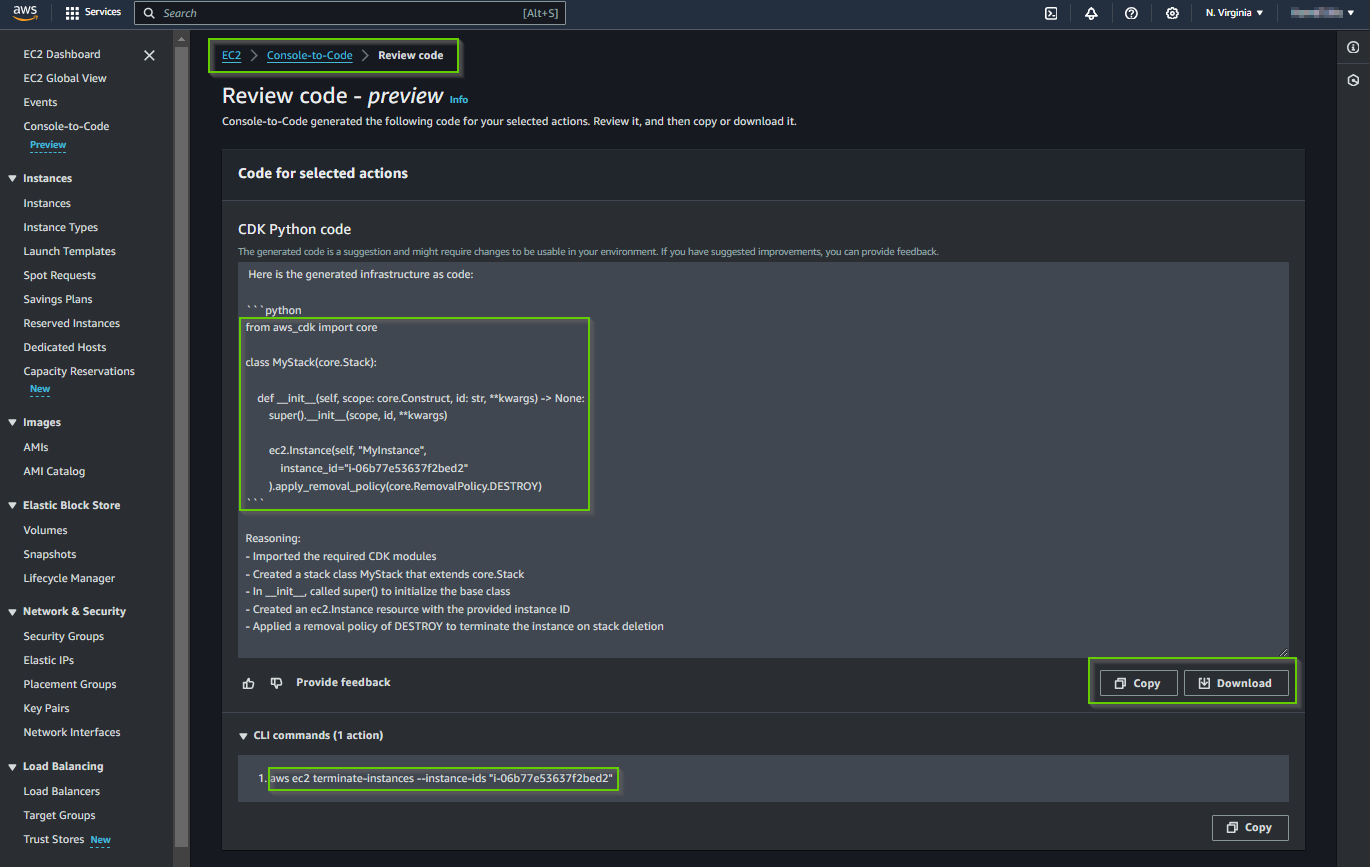Open the hexagon panel icon below the Info icon
The height and width of the screenshot is (867, 1370).
[1355, 80]
